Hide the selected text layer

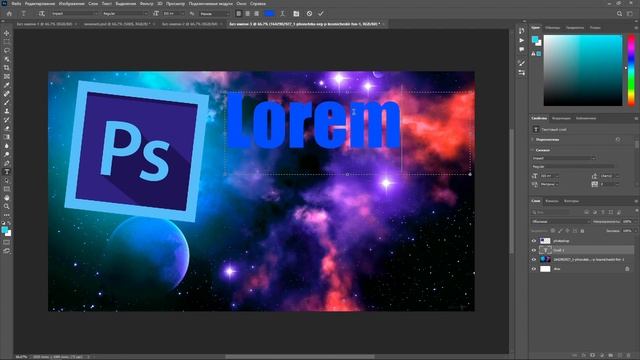tap(533, 250)
